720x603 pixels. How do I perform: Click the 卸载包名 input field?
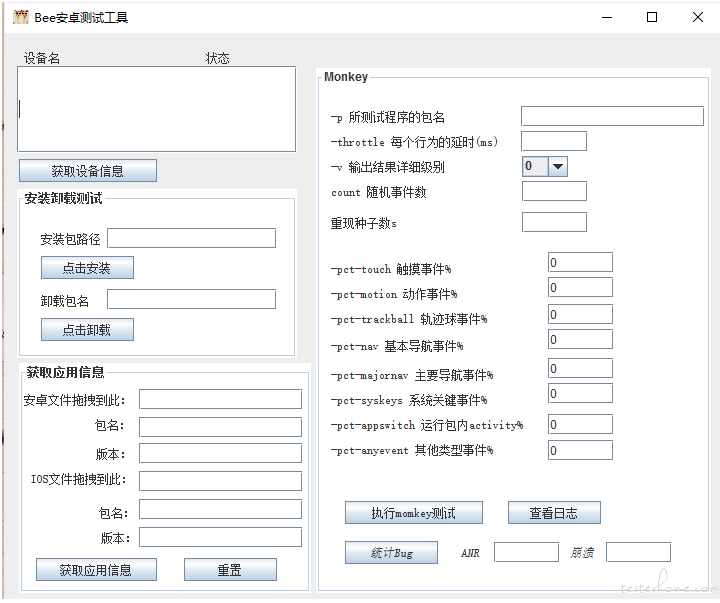pyautogui.click(x=191, y=299)
